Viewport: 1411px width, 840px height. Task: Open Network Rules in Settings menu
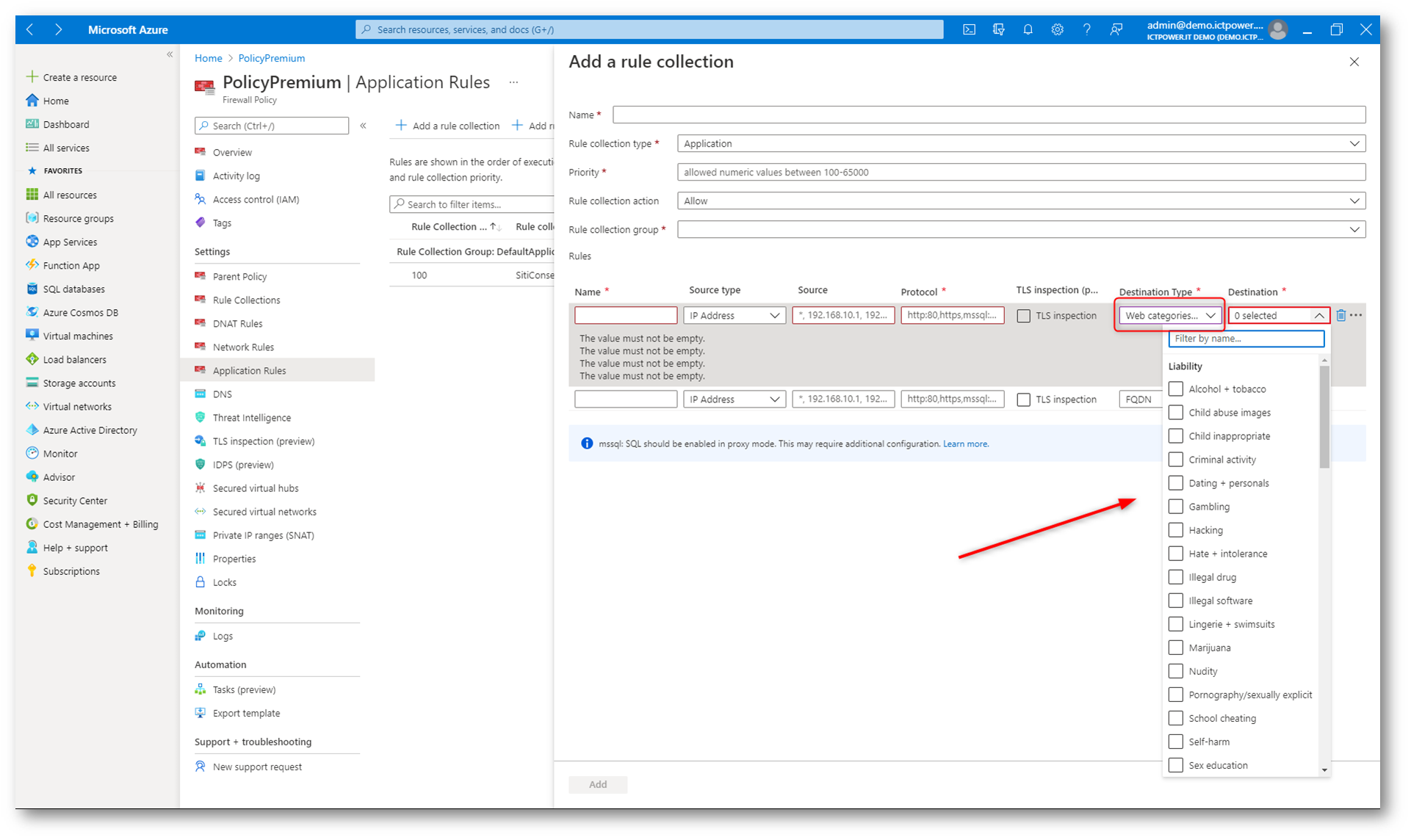pos(243,347)
